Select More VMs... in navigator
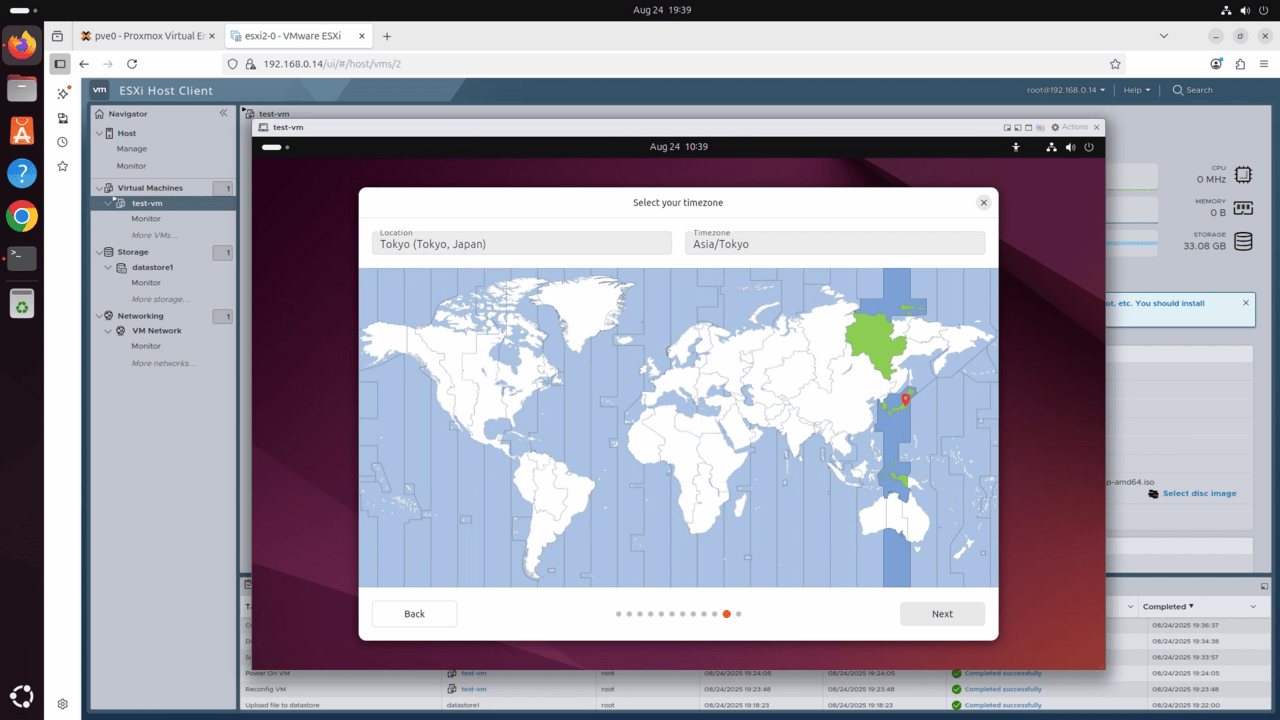The width and height of the screenshot is (1280, 720). (155, 235)
